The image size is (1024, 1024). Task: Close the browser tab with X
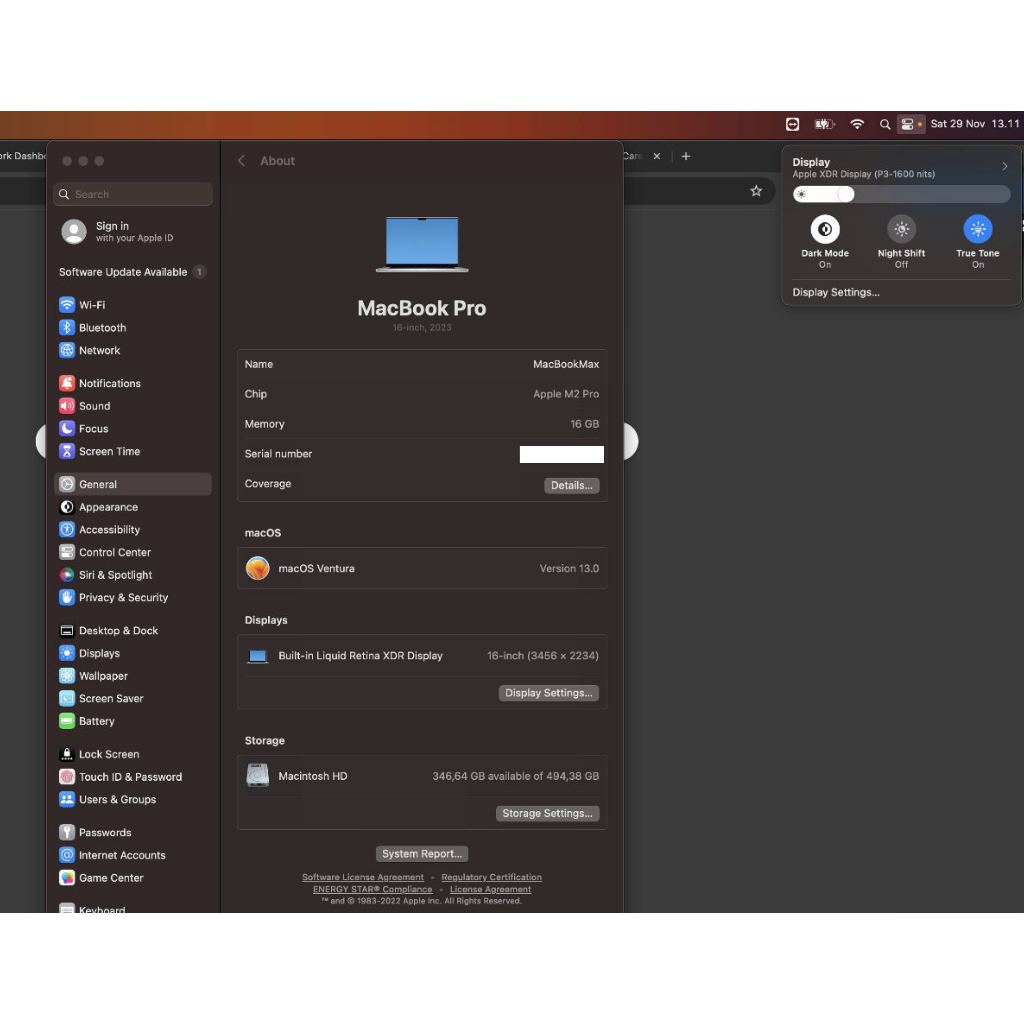[657, 156]
